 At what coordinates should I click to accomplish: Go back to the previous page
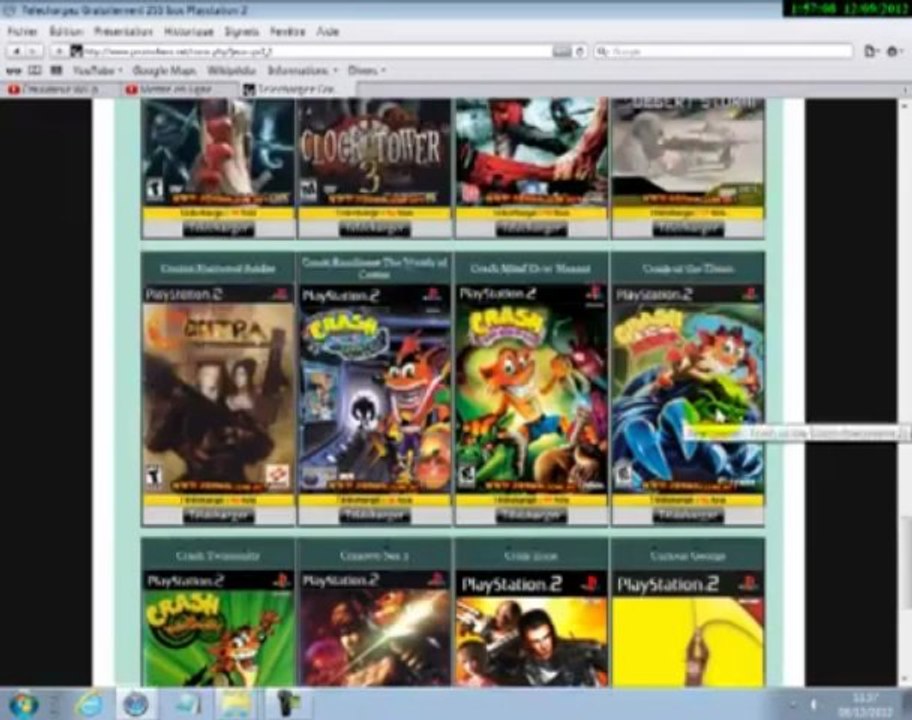coord(16,52)
